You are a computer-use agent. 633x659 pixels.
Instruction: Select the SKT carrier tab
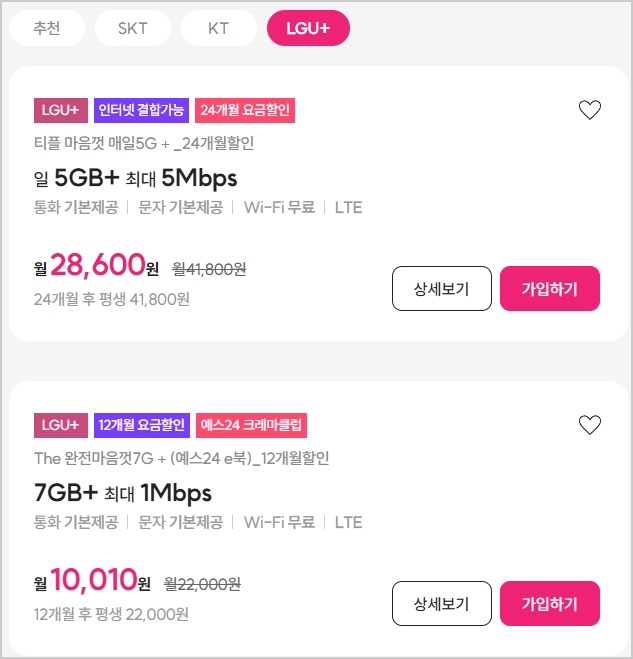[x=132, y=28]
